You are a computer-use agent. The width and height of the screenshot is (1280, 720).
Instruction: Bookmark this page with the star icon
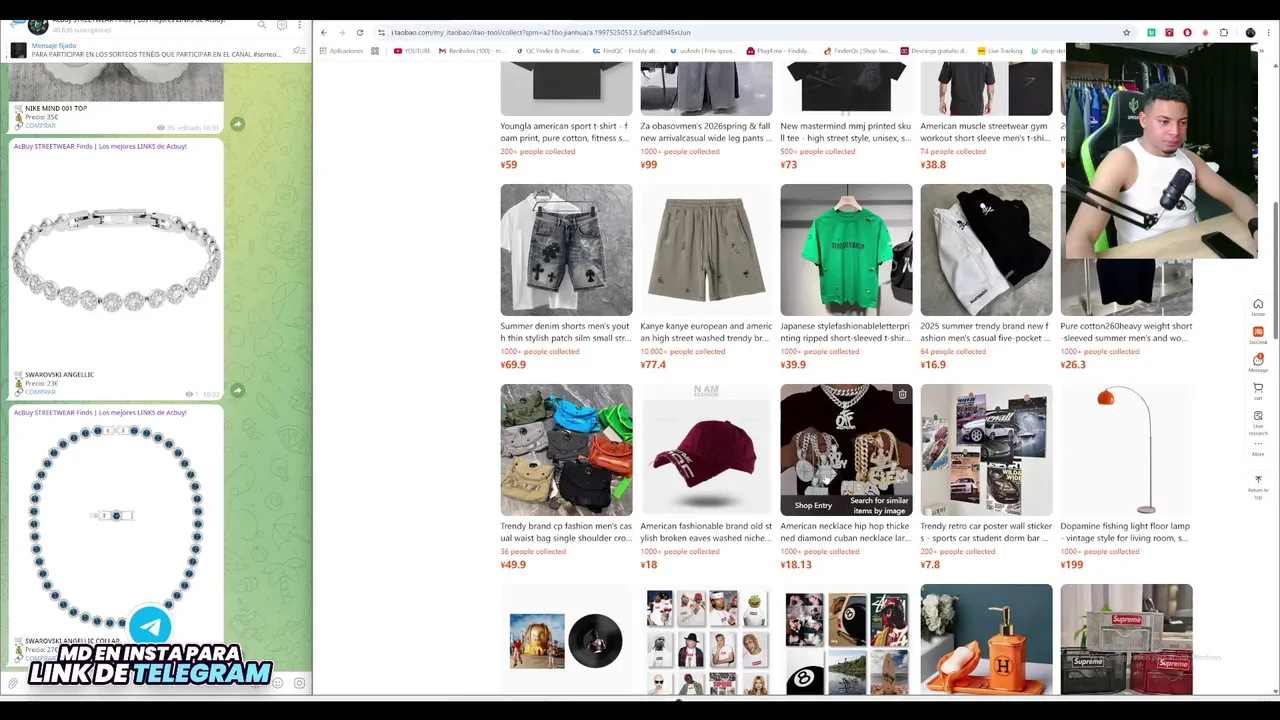[1127, 32]
